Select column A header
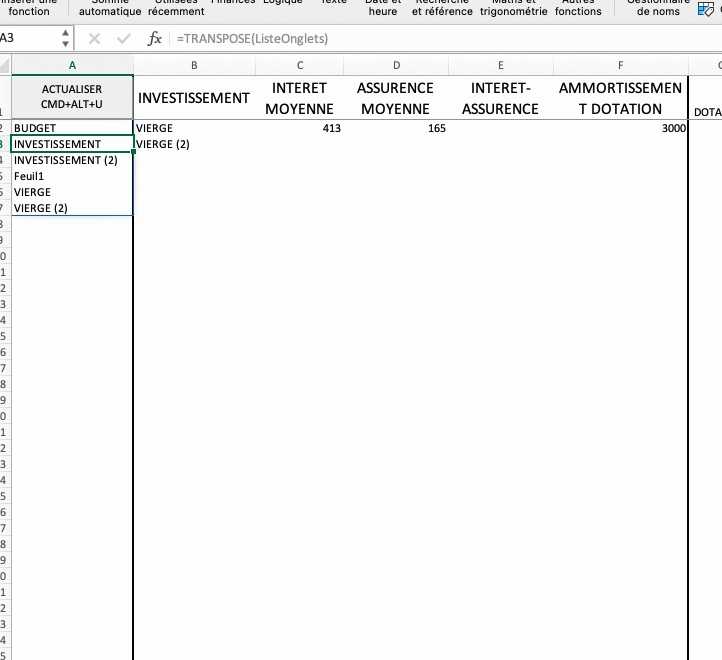Image resolution: width=722 pixels, height=660 pixels. [x=72, y=65]
